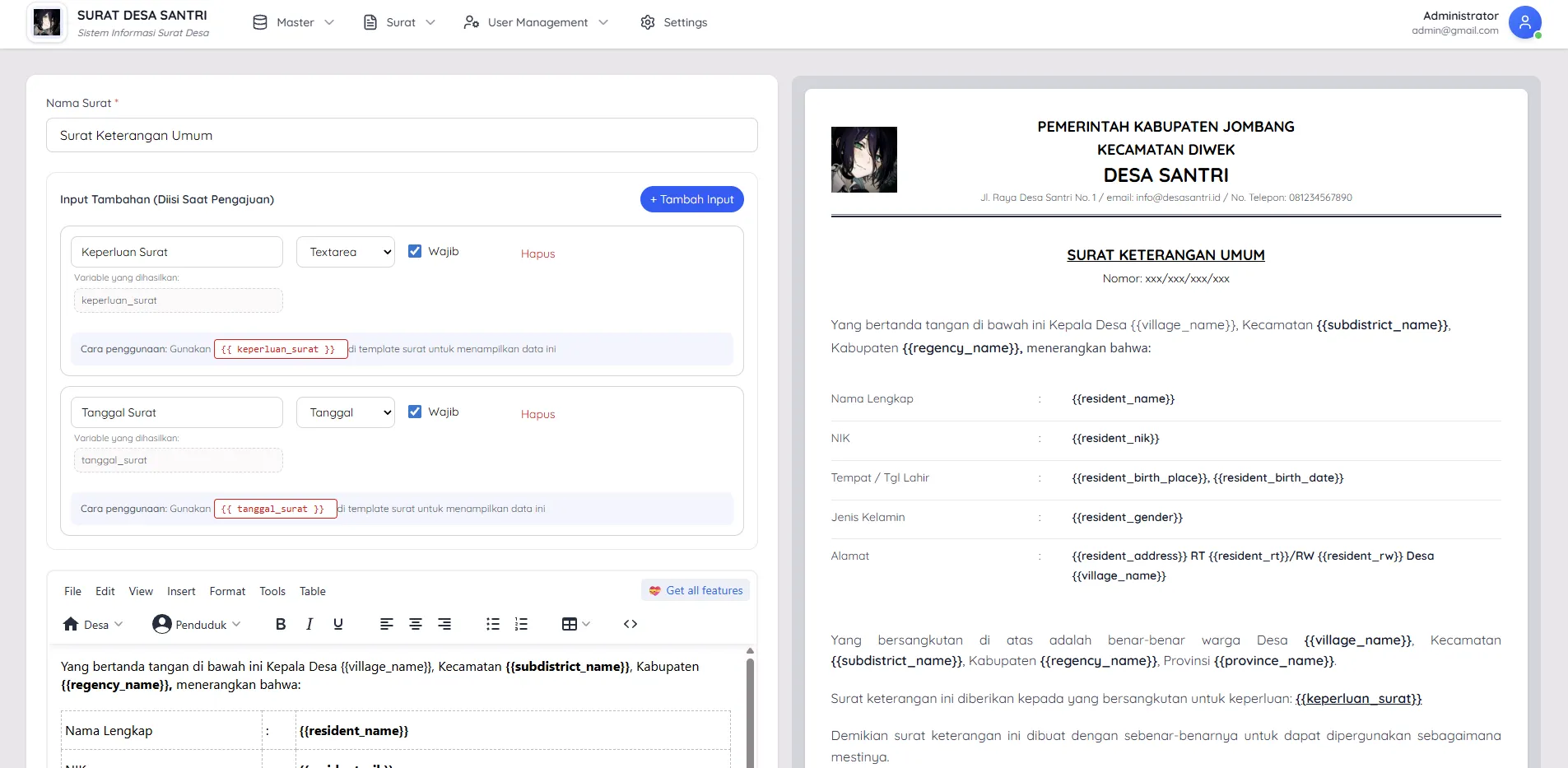Open the editor Tools menu
This screenshot has height=768, width=1568.
tap(272, 591)
